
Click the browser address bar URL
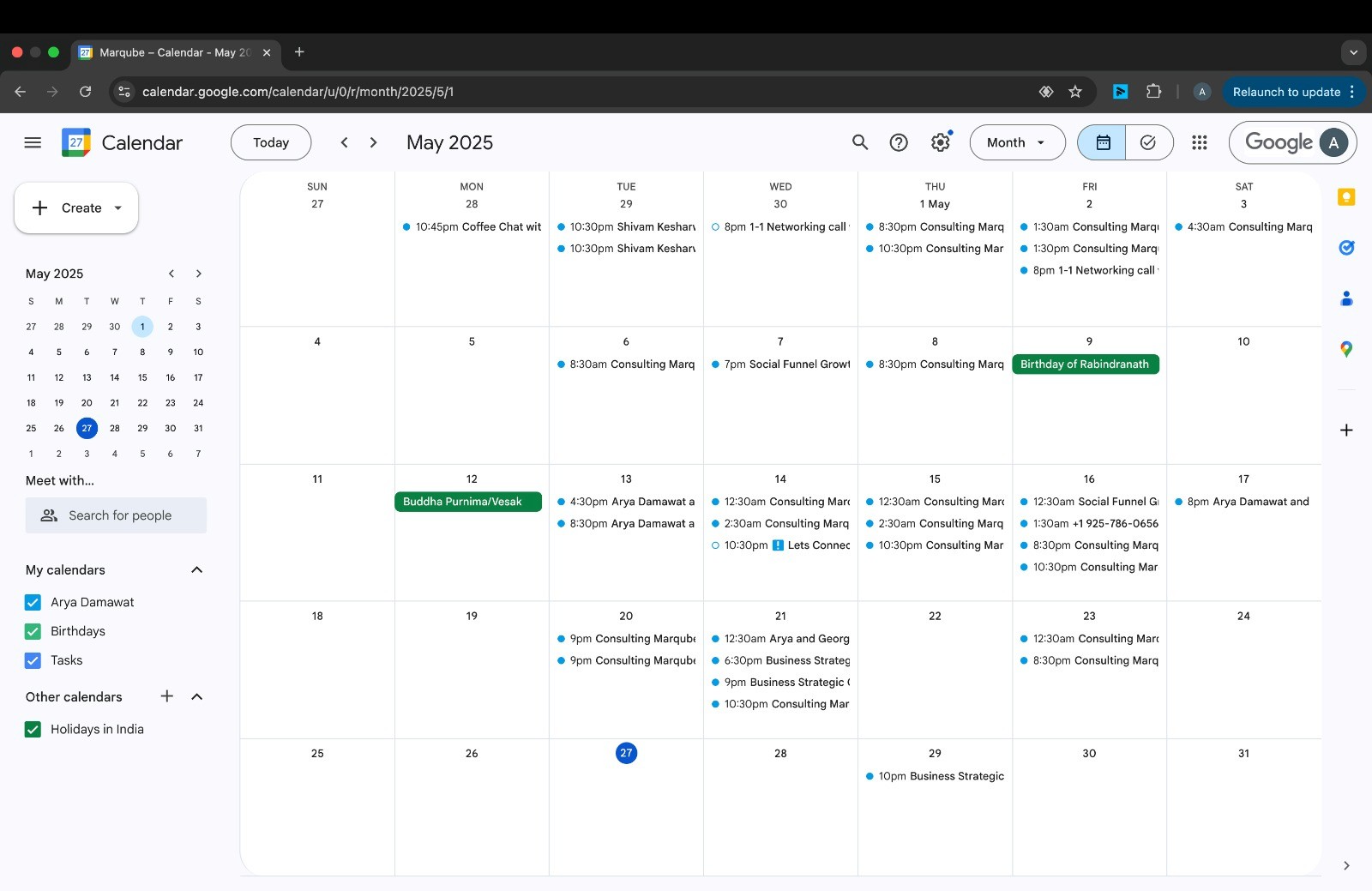(x=298, y=92)
